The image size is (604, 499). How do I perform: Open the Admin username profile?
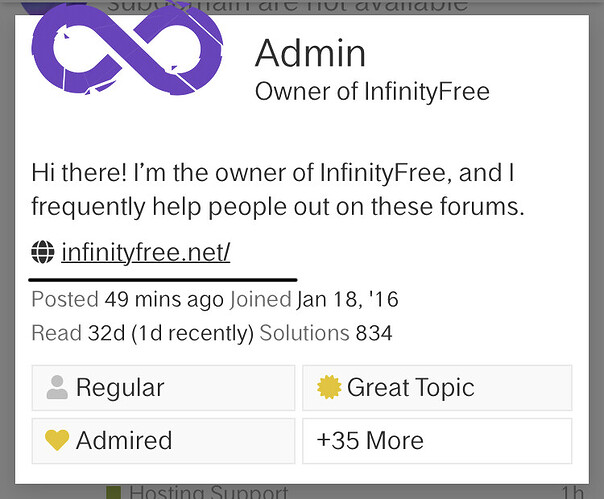point(310,54)
